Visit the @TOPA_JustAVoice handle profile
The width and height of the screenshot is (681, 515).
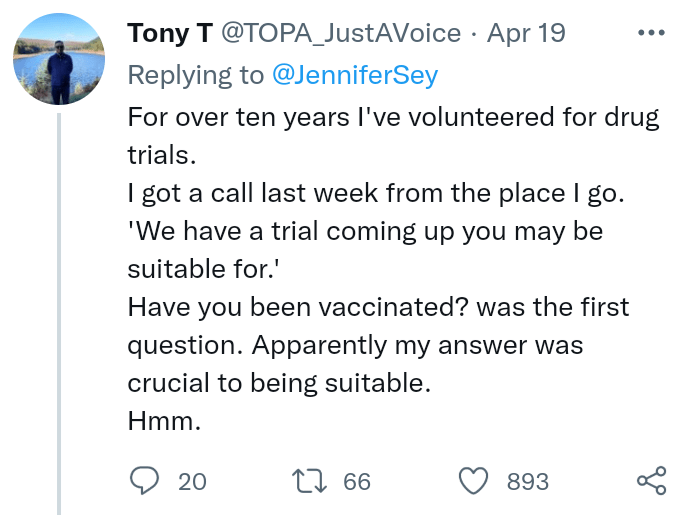click(340, 33)
